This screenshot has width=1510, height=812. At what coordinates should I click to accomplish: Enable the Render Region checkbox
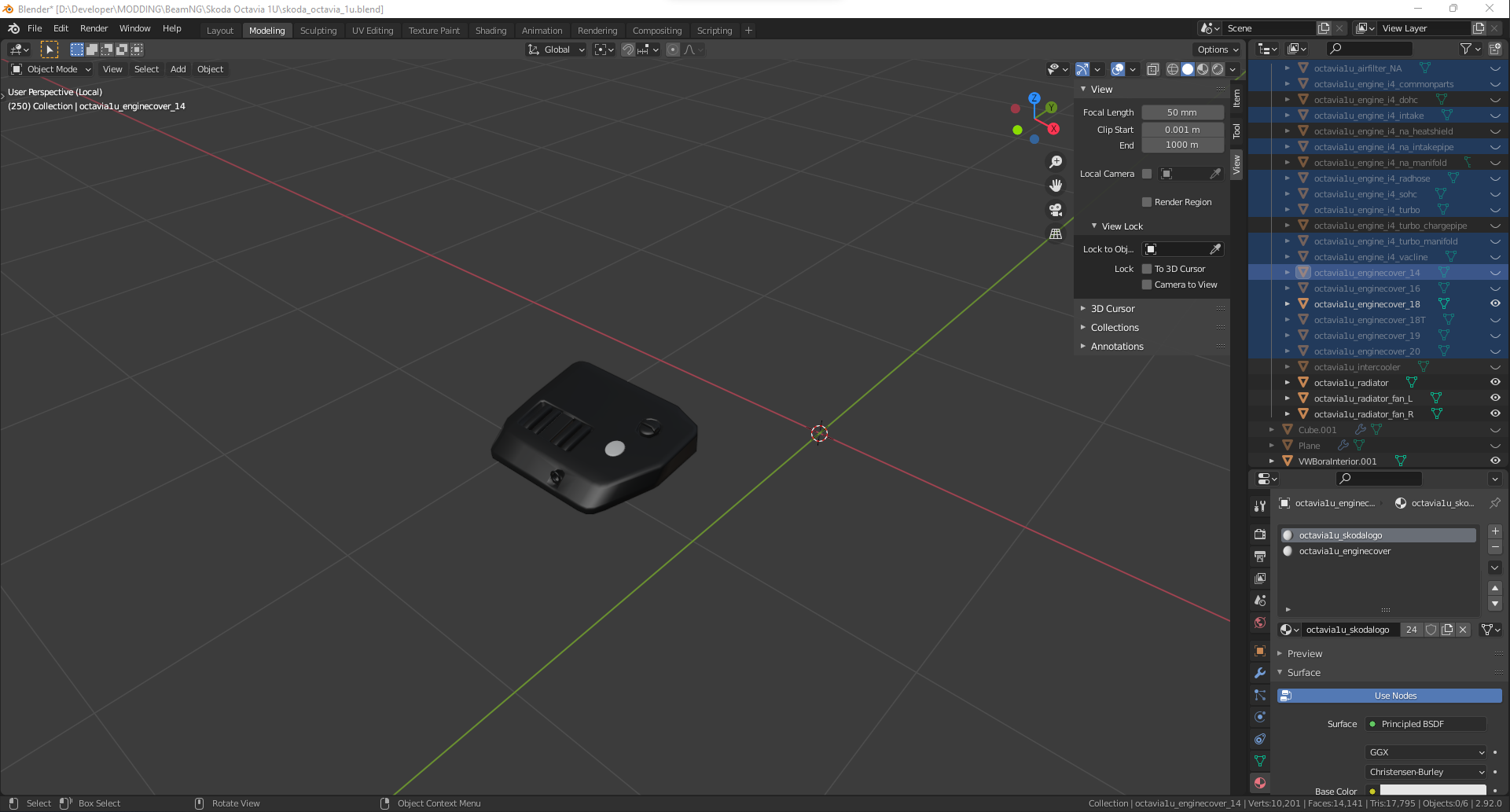click(1147, 202)
